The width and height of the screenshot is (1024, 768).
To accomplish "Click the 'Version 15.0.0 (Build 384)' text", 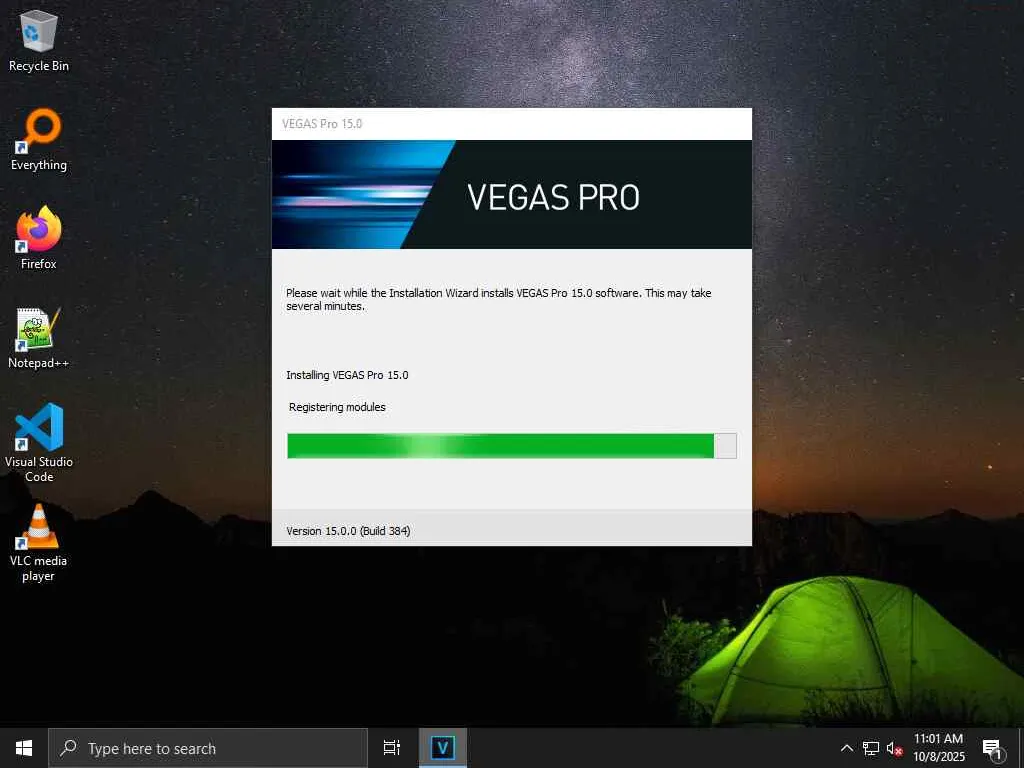I will tap(348, 531).
